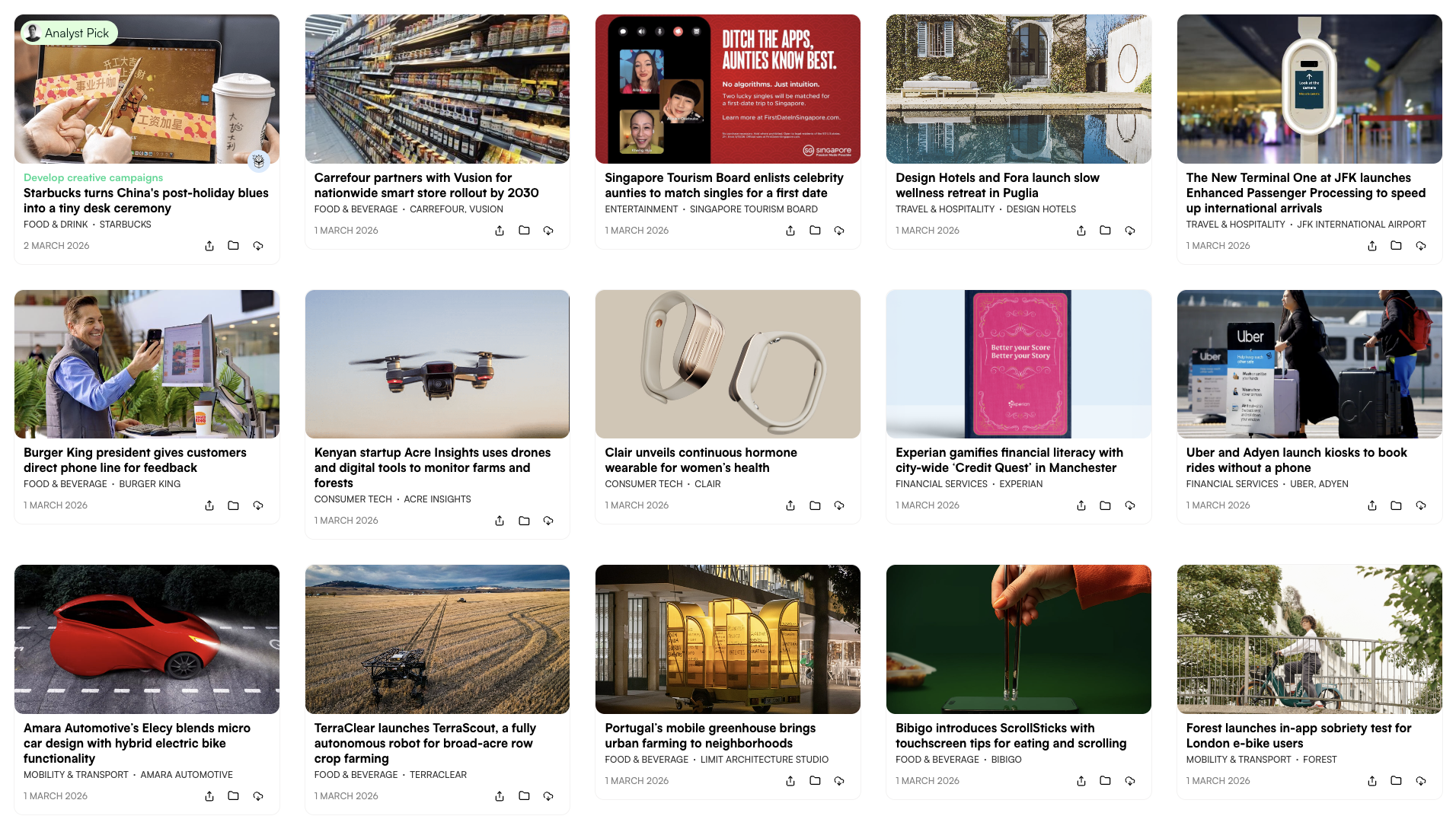Open the Portugal mobile greenhouse image
This screenshot has width=1456, height=816.
727,639
